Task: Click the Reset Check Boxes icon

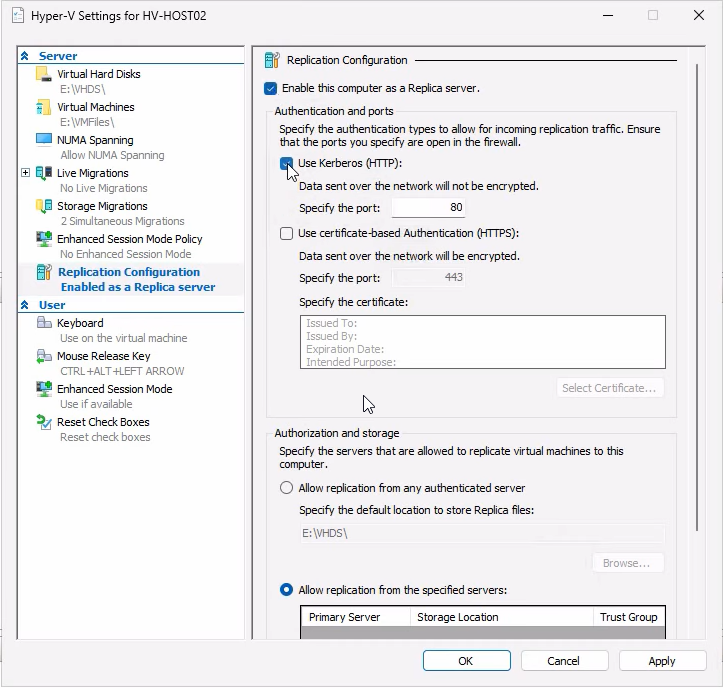Action: point(44,422)
